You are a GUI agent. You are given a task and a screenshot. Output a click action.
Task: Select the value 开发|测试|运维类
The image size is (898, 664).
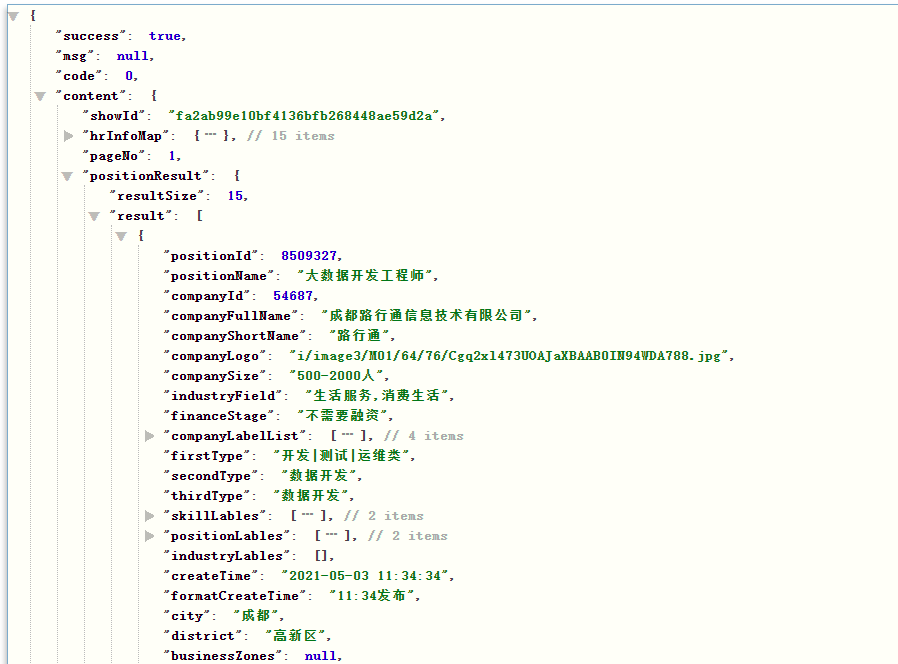[341, 456]
